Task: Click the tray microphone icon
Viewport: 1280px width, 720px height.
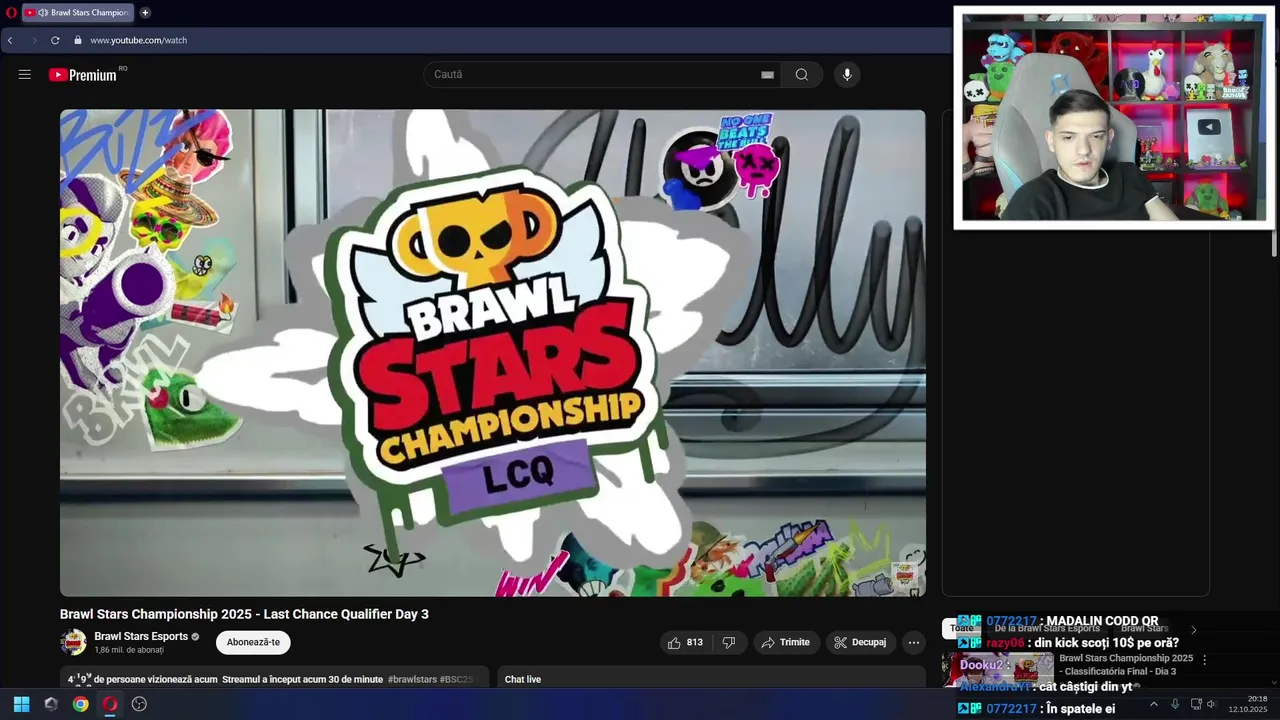Action: click(x=1175, y=704)
